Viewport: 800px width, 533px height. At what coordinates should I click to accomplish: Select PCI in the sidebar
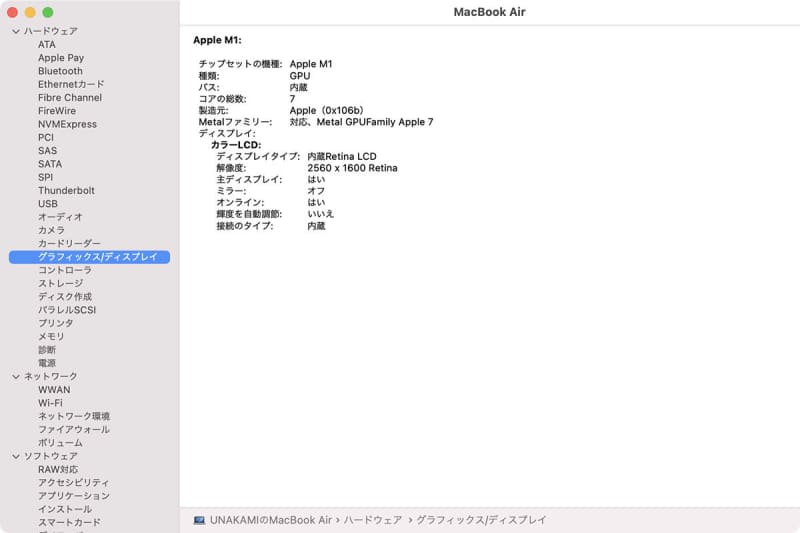46,138
